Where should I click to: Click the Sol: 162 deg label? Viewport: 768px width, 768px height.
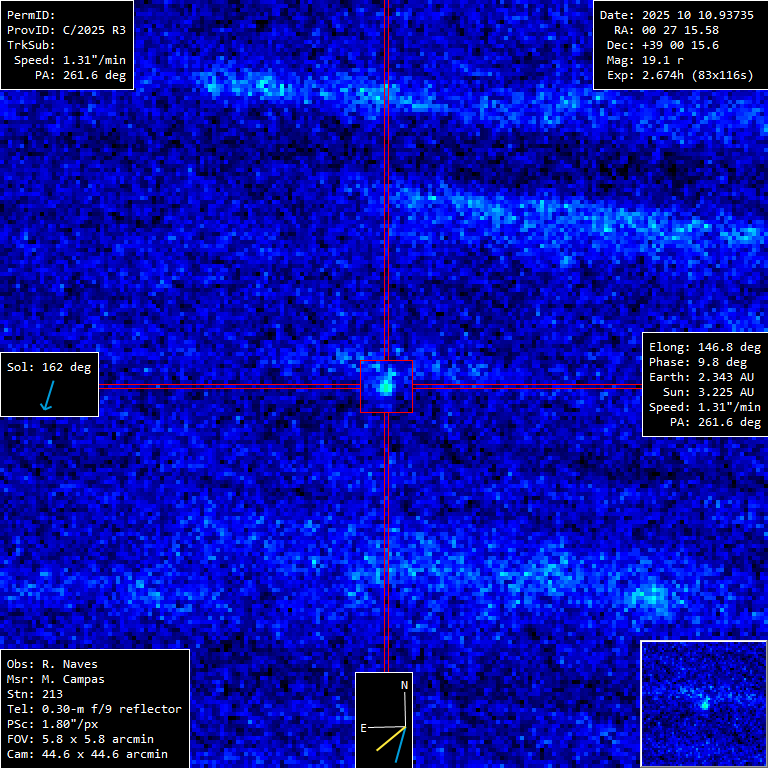pyautogui.click(x=49, y=367)
